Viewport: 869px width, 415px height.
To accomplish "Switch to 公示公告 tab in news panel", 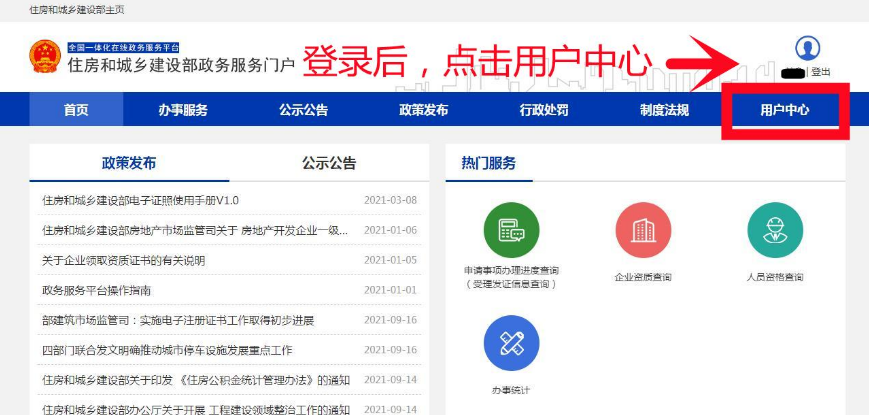I will (x=329, y=164).
